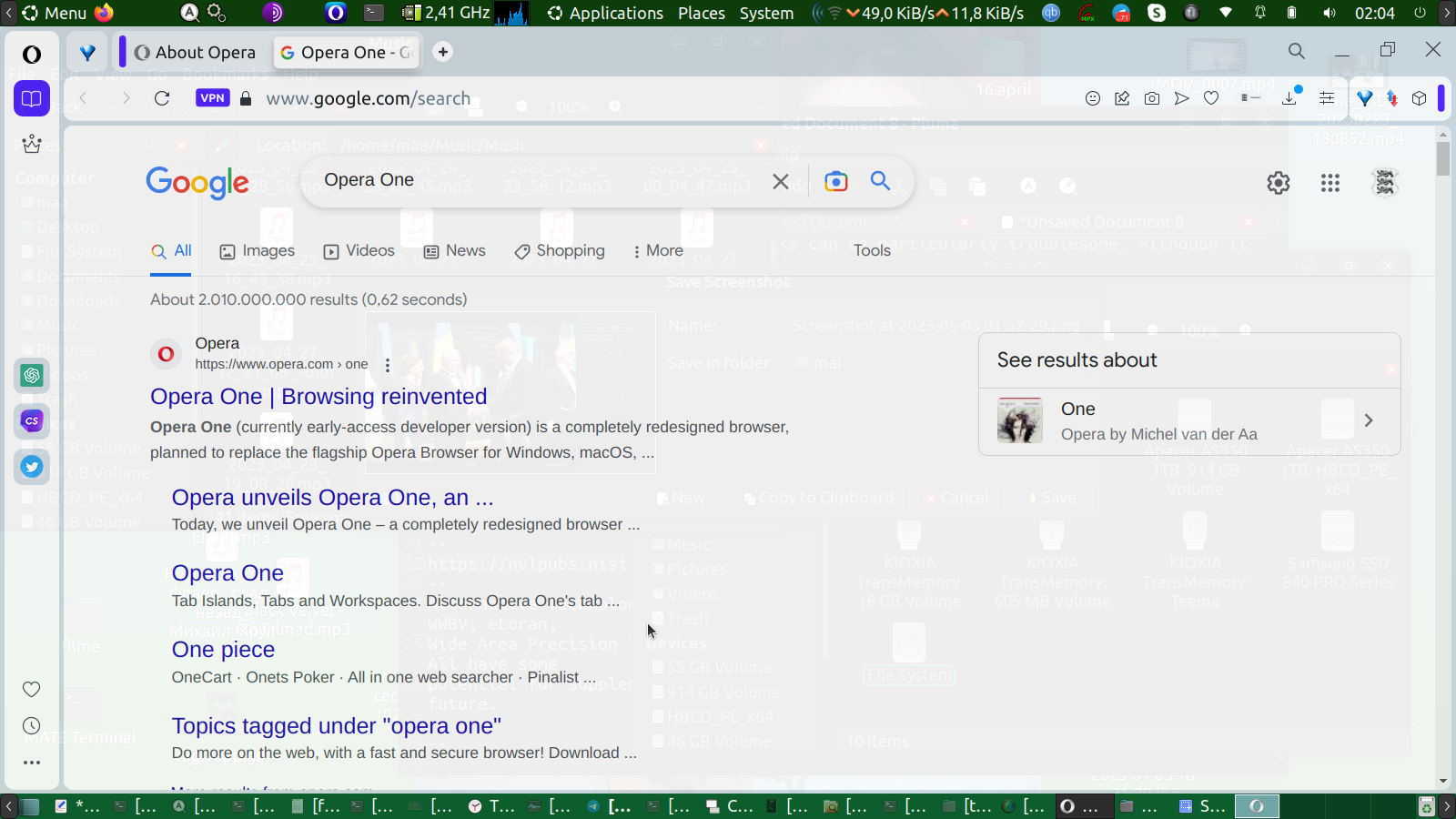Screen dimensions: 1456x819
Task: Toggle the VPN badge in address bar
Action: click(212, 98)
